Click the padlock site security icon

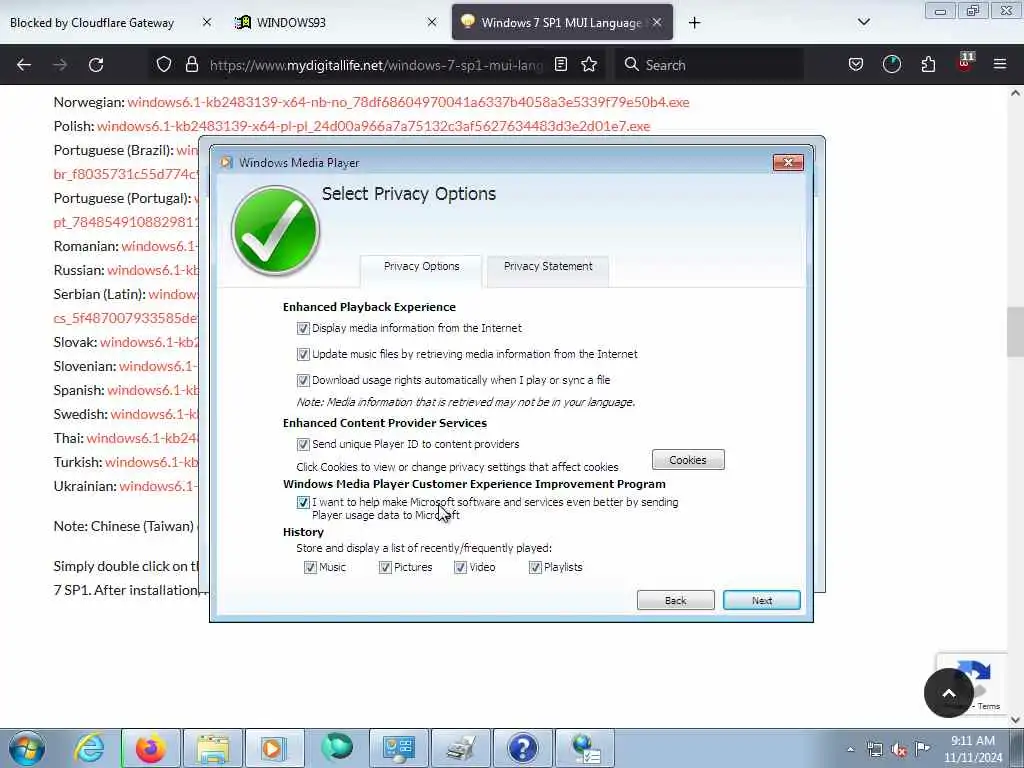191,64
